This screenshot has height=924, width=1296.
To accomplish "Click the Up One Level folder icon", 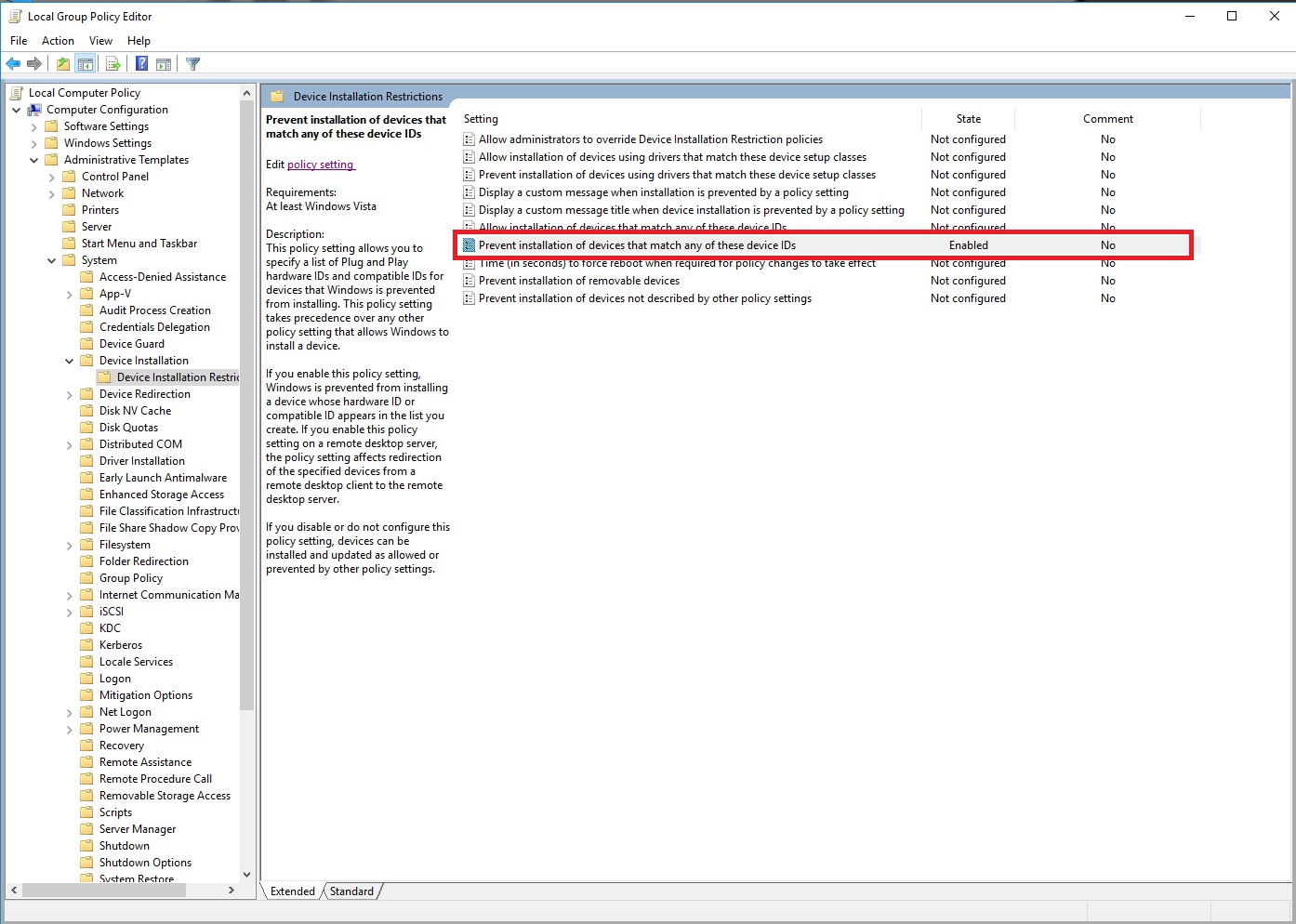I will click(x=62, y=64).
